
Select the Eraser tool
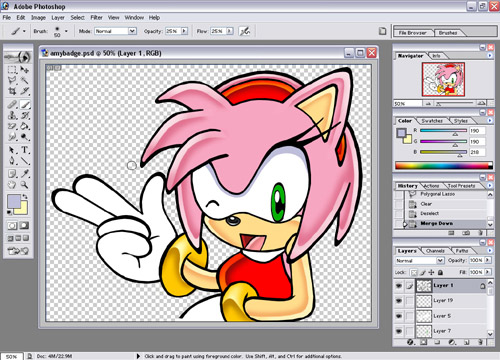pos(12,126)
